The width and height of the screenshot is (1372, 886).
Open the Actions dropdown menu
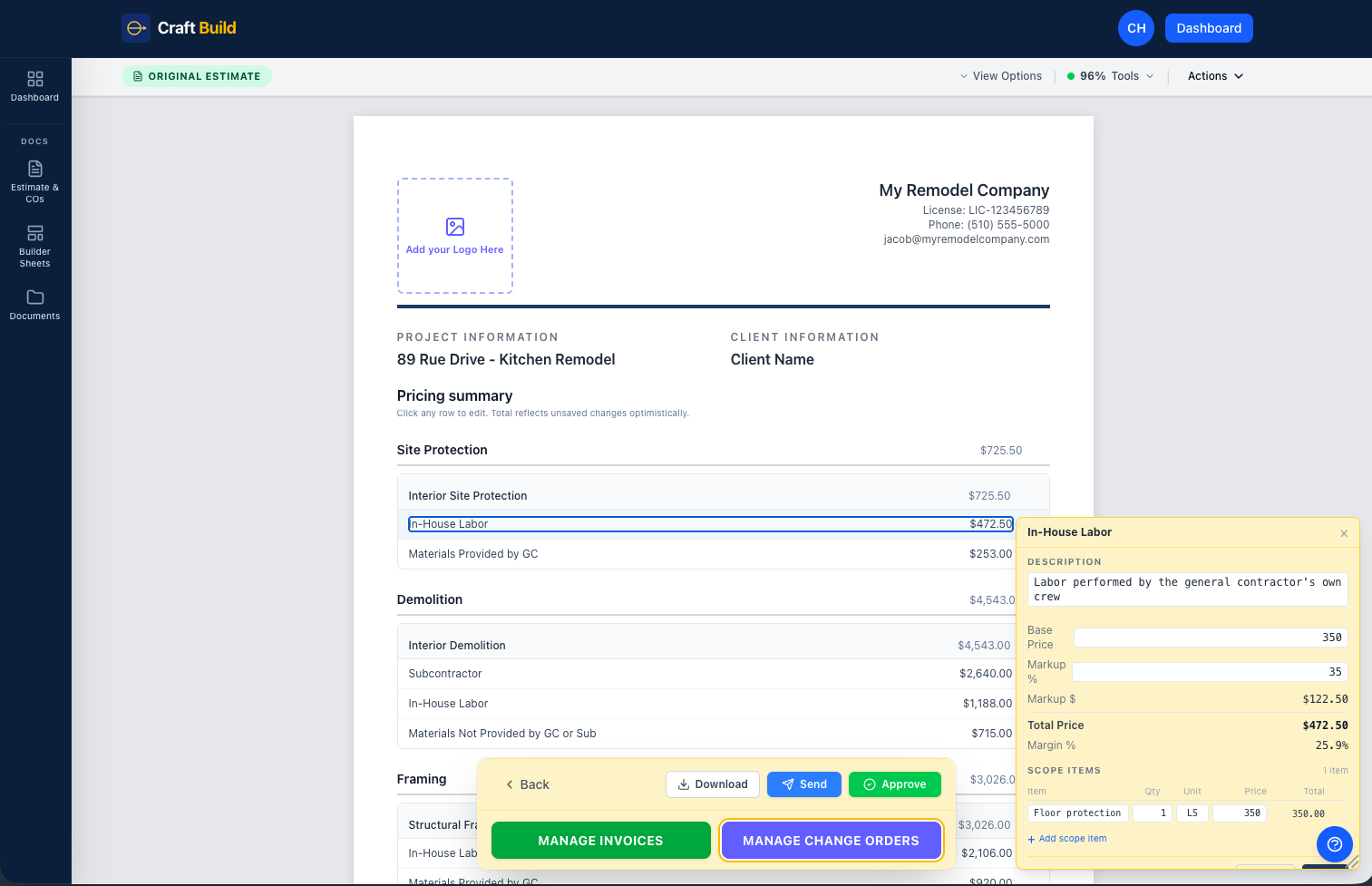[x=1215, y=76]
